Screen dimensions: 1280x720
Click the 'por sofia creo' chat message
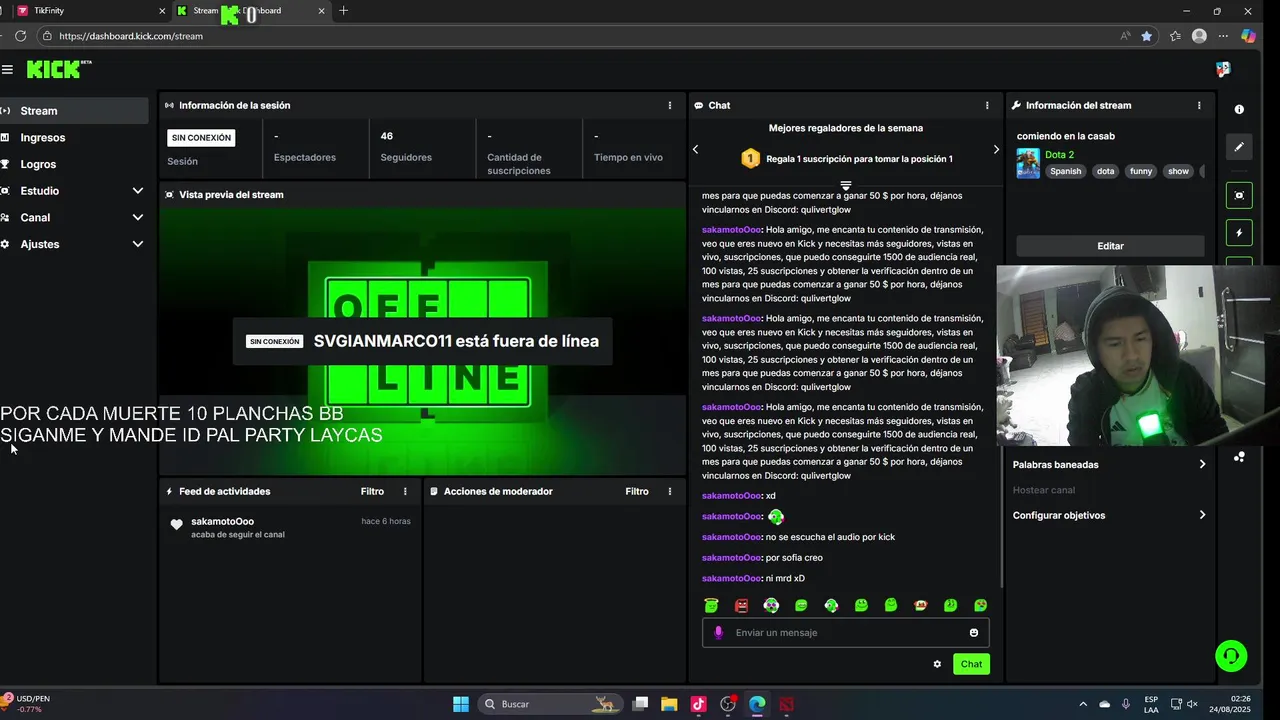794,558
